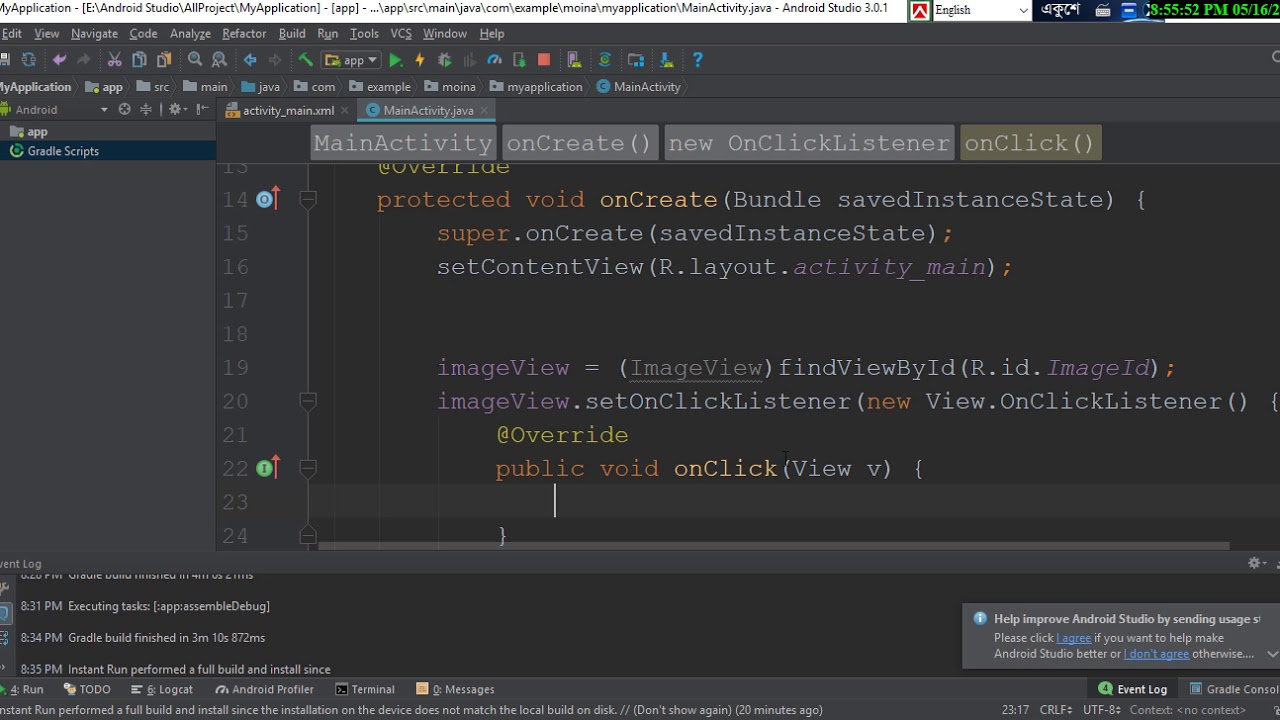The height and width of the screenshot is (720, 1280).
Task: Collapse onCreate method fold marker at line 14
Action: [x=308, y=200]
